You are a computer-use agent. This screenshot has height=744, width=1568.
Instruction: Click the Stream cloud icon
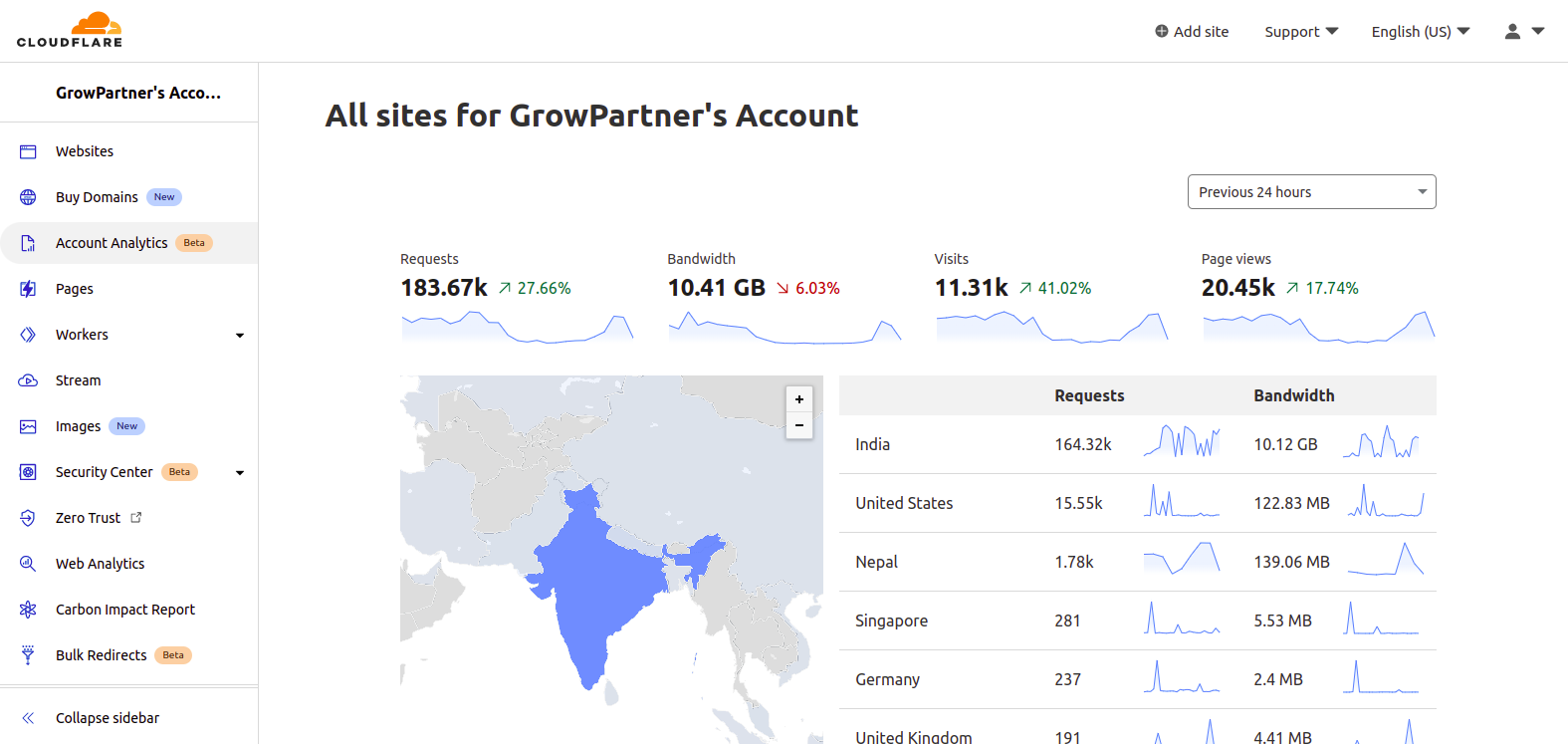(x=28, y=380)
